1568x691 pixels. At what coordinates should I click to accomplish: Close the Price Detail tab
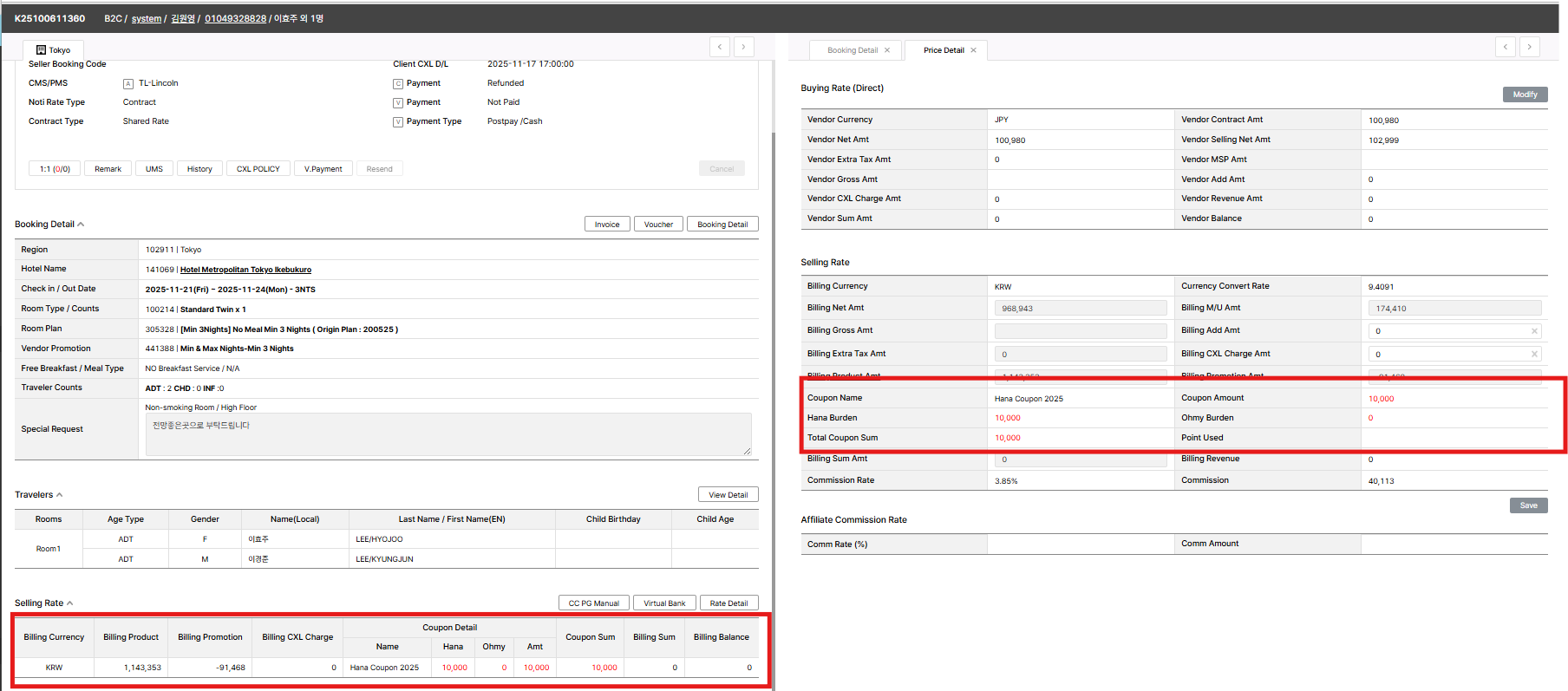tap(973, 50)
